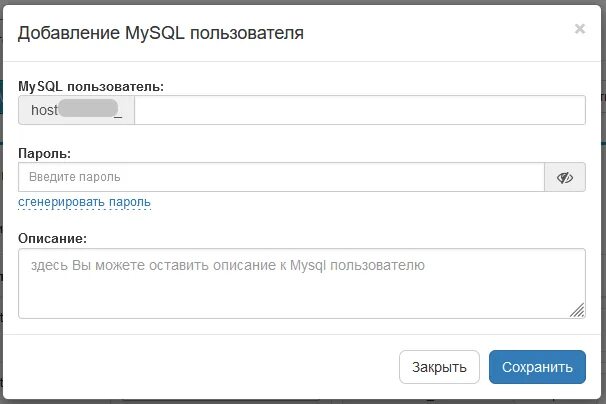Click into the description text area
Screen dimensions: 606x404
[x=300, y=283]
